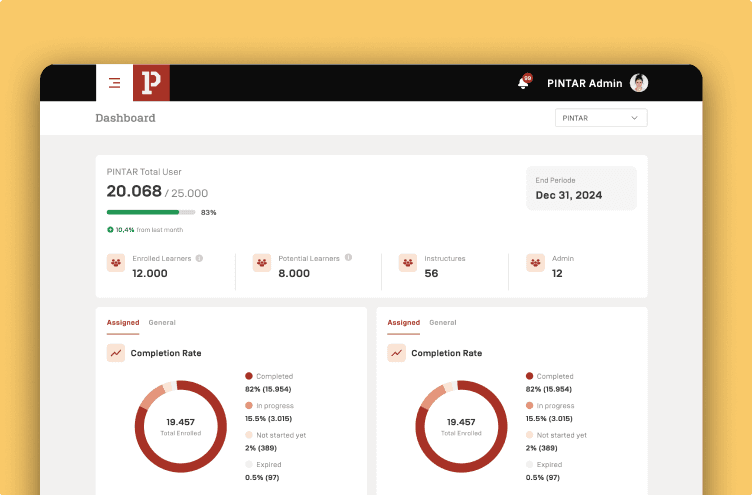
Task: Click the PINTAR logo icon
Action: (151, 83)
